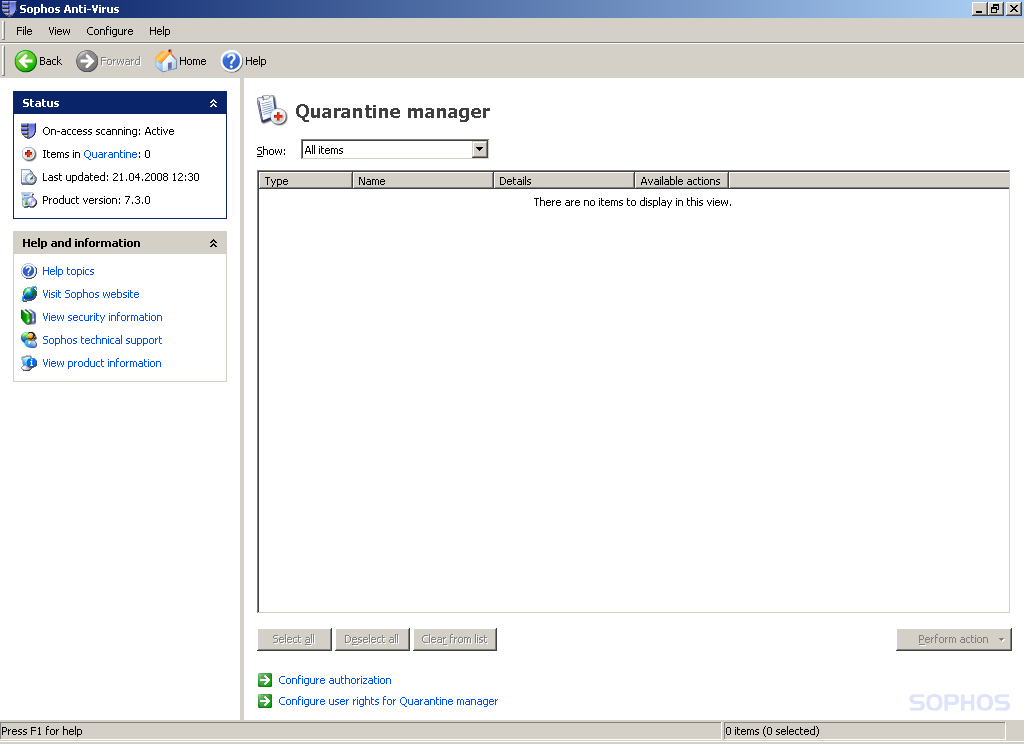
Task: Sort by the Available actions column header
Action: (x=681, y=180)
